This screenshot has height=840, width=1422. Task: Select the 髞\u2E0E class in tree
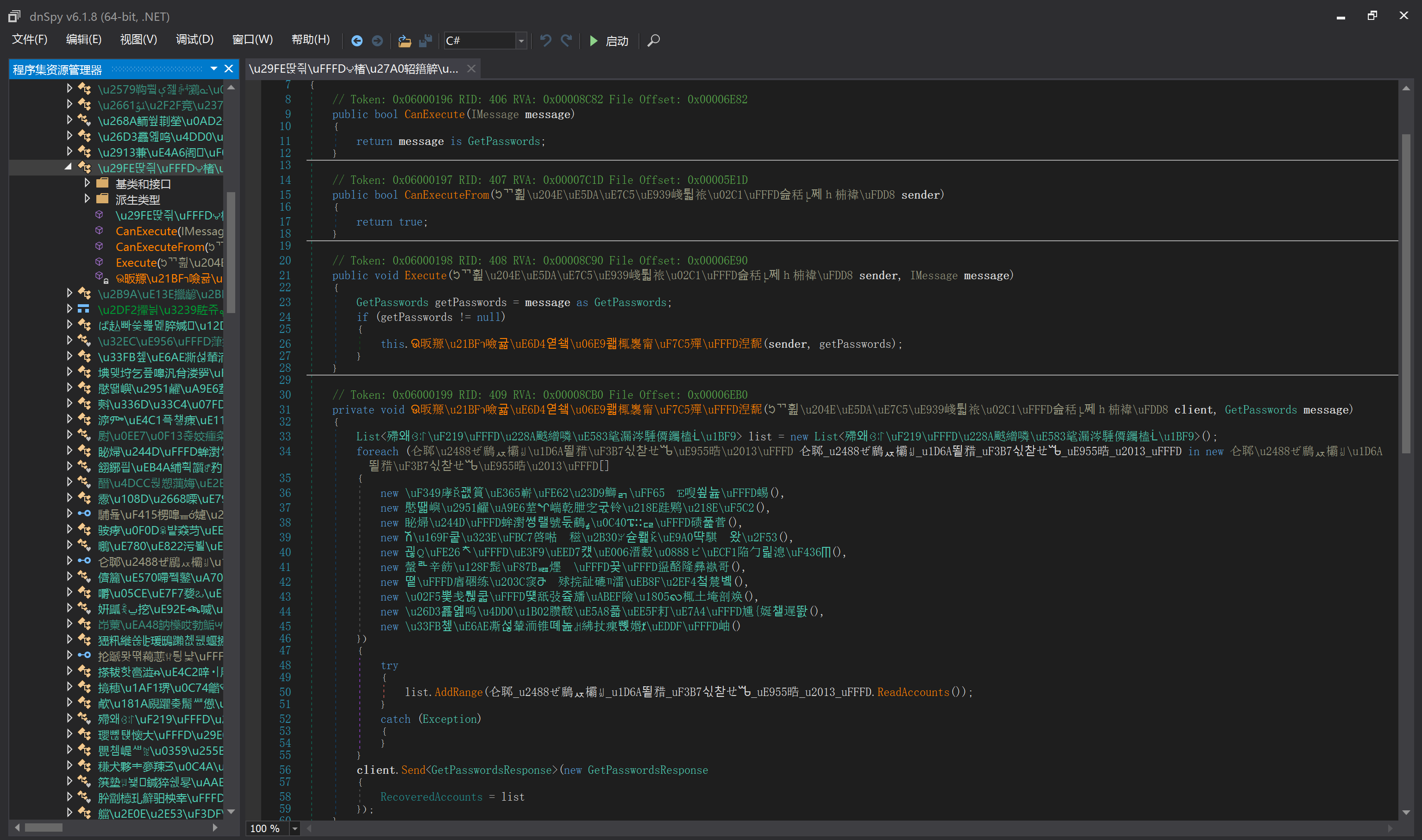pyautogui.click(x=161, y=814)
